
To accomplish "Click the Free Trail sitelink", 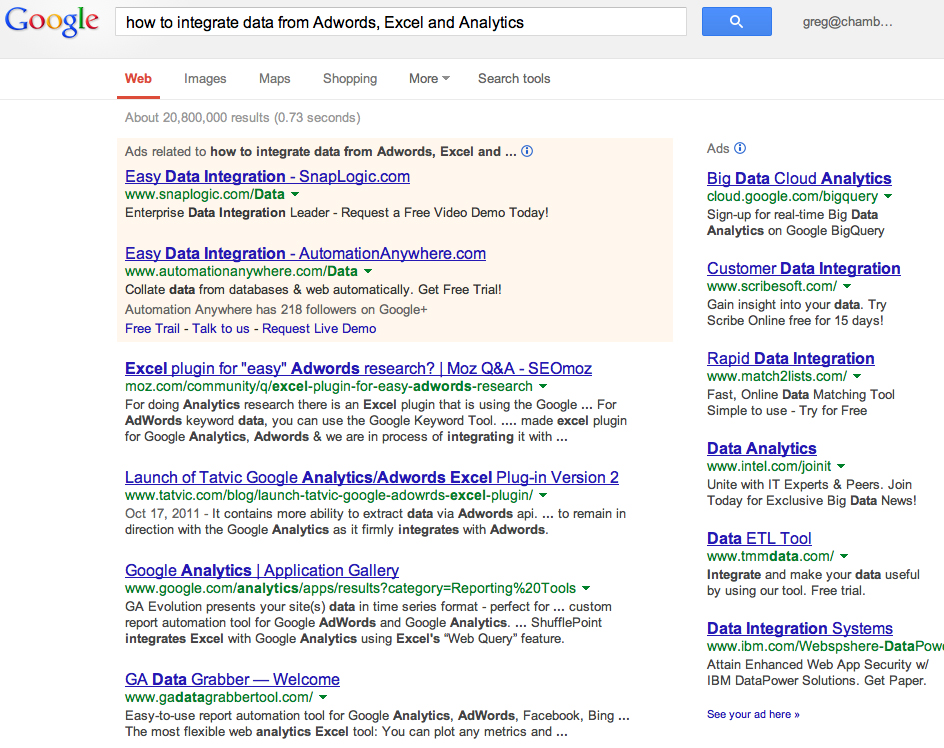I will tap(152, 328).
